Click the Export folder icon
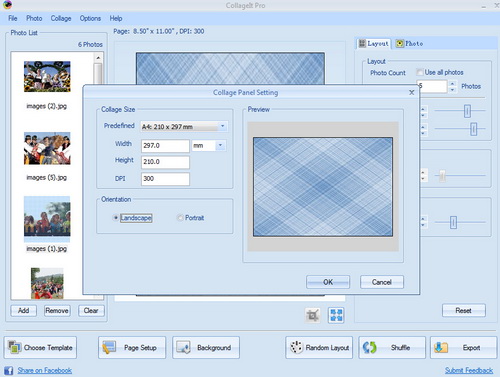Image resolution: width=500 pixels, height=377 pixels. coord(441,347)
